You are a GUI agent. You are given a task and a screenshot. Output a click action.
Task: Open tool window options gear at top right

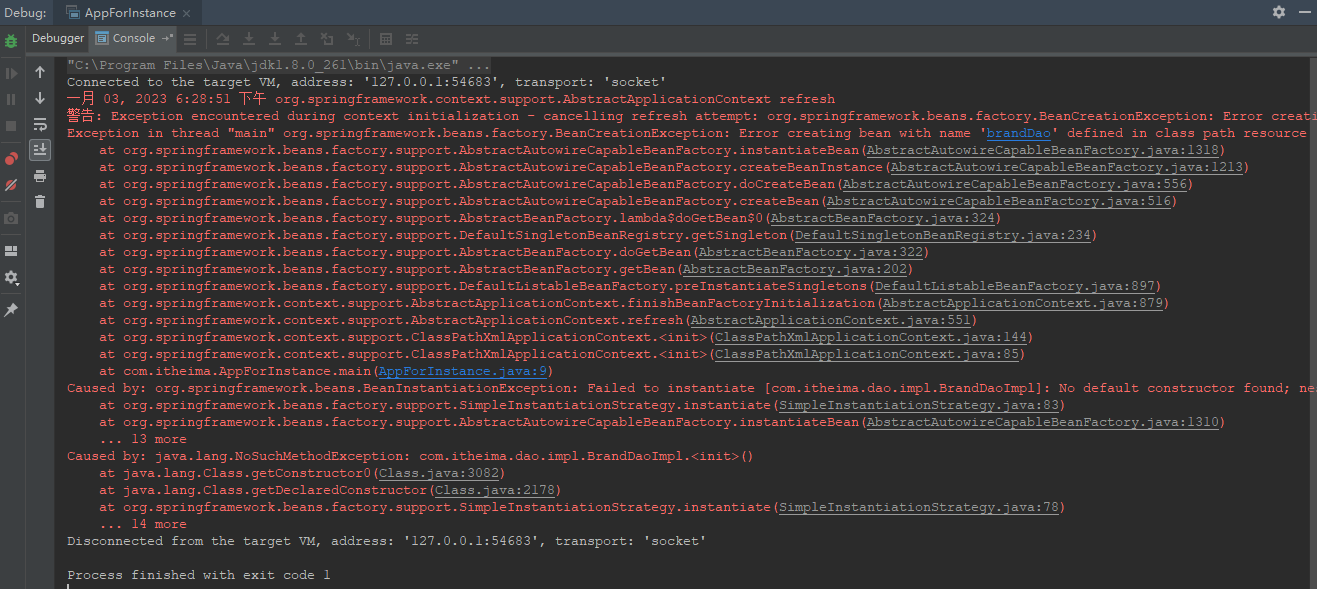click(x=1279, y=12)
